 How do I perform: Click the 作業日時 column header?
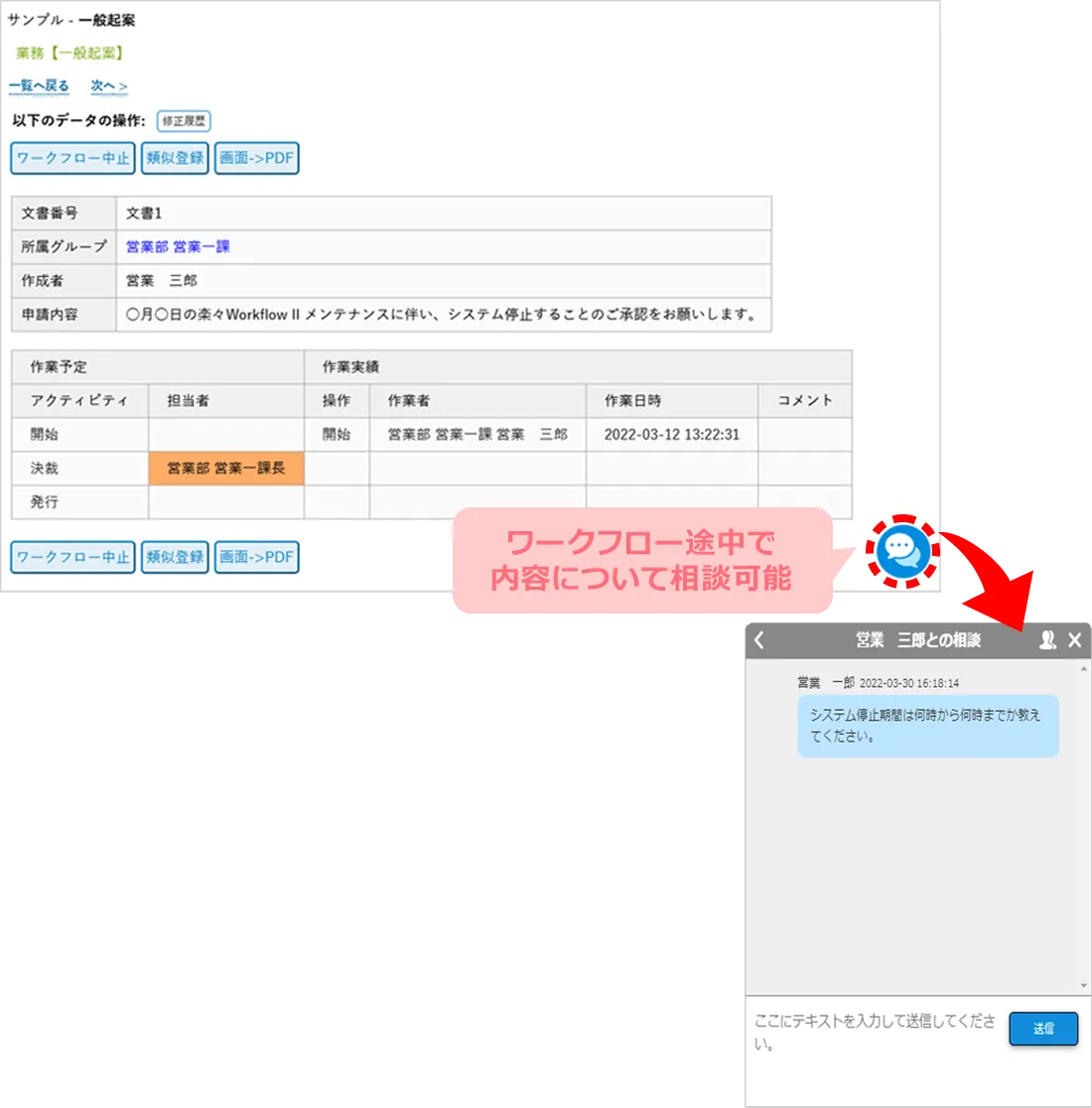coord(672,401)
